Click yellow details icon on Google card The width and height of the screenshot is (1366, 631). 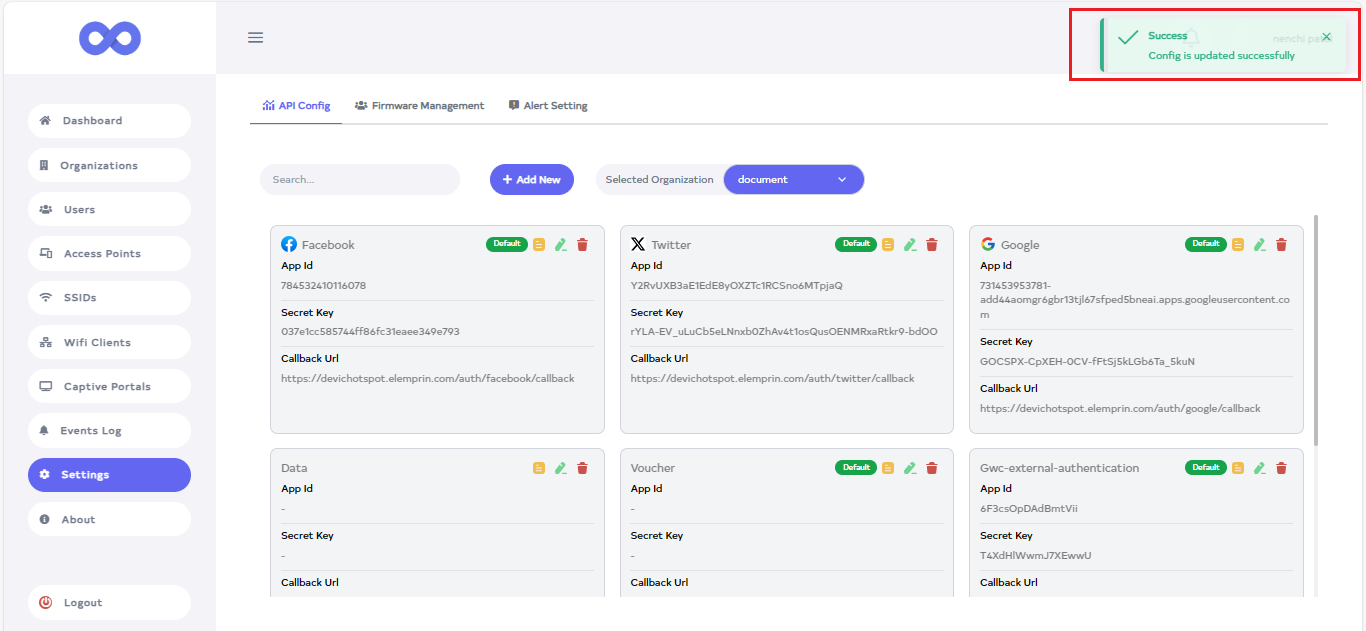point(1238,244)
